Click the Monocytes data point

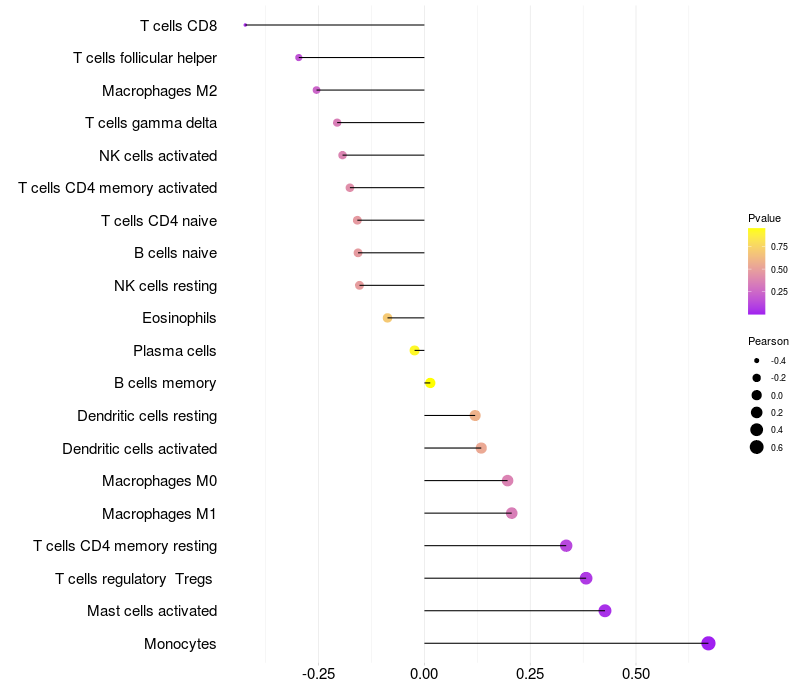pos(708,643)
